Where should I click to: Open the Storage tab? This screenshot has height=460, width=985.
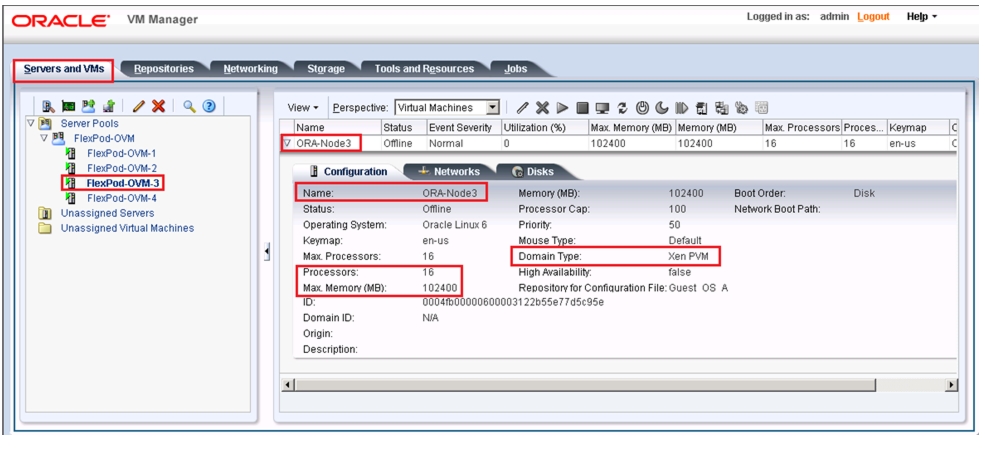326,68
